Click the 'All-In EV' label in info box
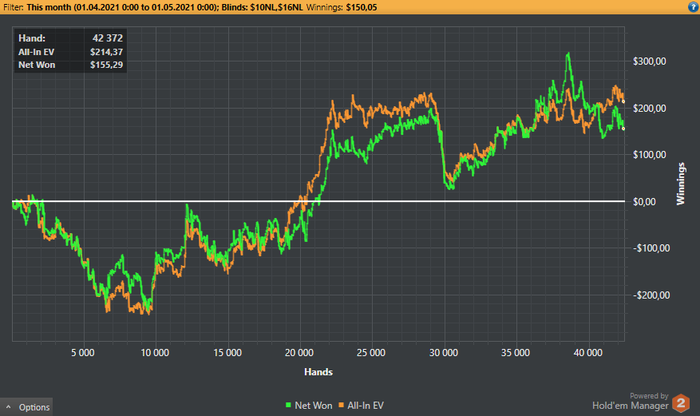 pos(36,52)
